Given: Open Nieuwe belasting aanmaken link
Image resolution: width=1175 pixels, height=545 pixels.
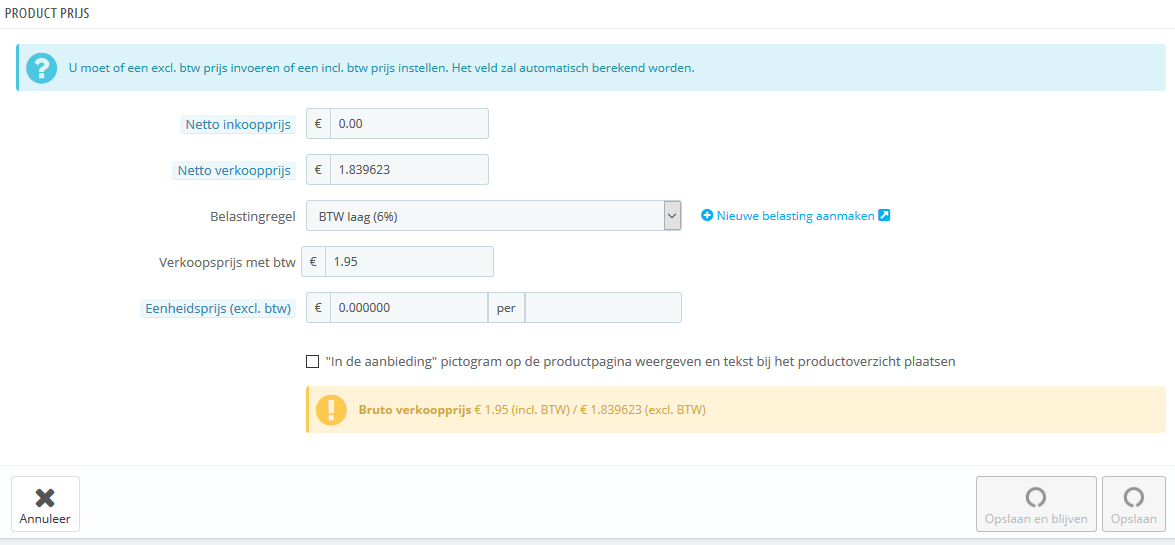Looking at the screenshot, I should (x=795, y=216).
